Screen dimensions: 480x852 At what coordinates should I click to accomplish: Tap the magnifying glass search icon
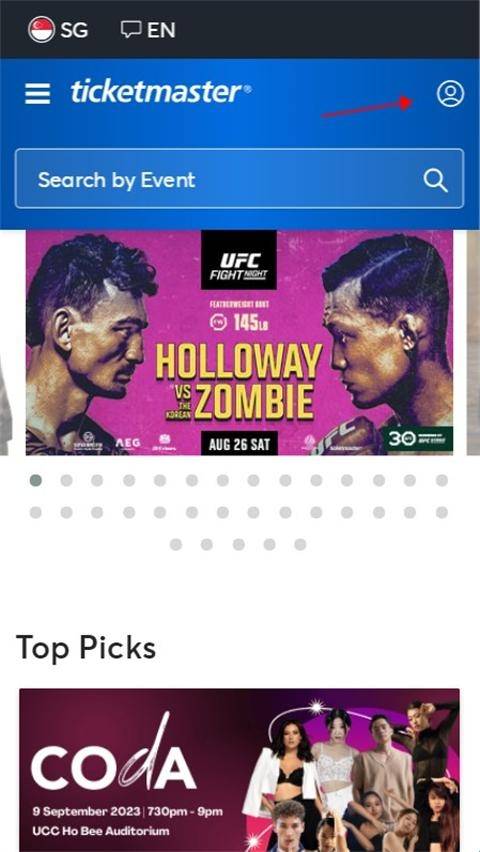pos(435,180)
